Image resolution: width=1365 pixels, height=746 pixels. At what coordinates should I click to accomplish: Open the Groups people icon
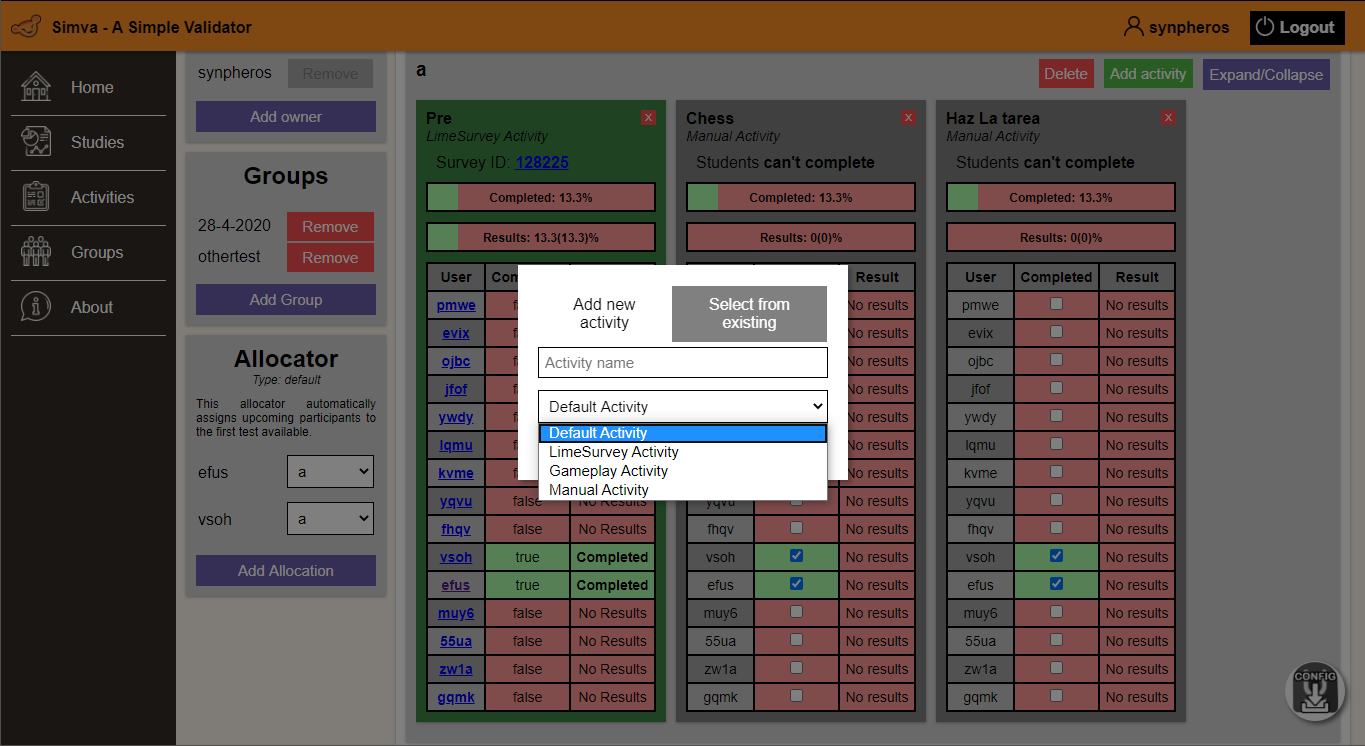36,252
